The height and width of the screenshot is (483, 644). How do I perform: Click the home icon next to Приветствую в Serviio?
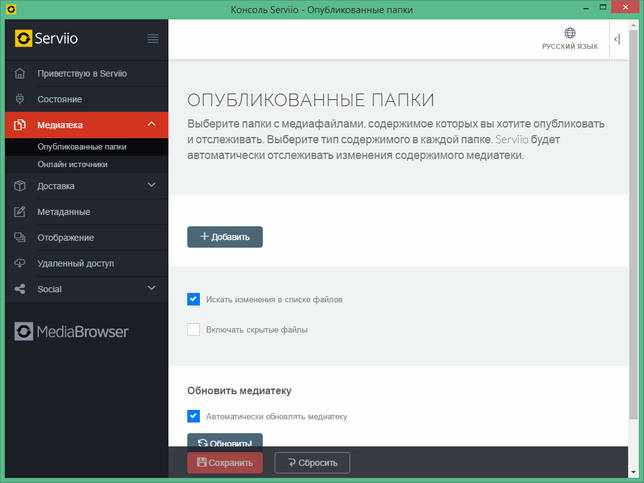tap(20, 74)
